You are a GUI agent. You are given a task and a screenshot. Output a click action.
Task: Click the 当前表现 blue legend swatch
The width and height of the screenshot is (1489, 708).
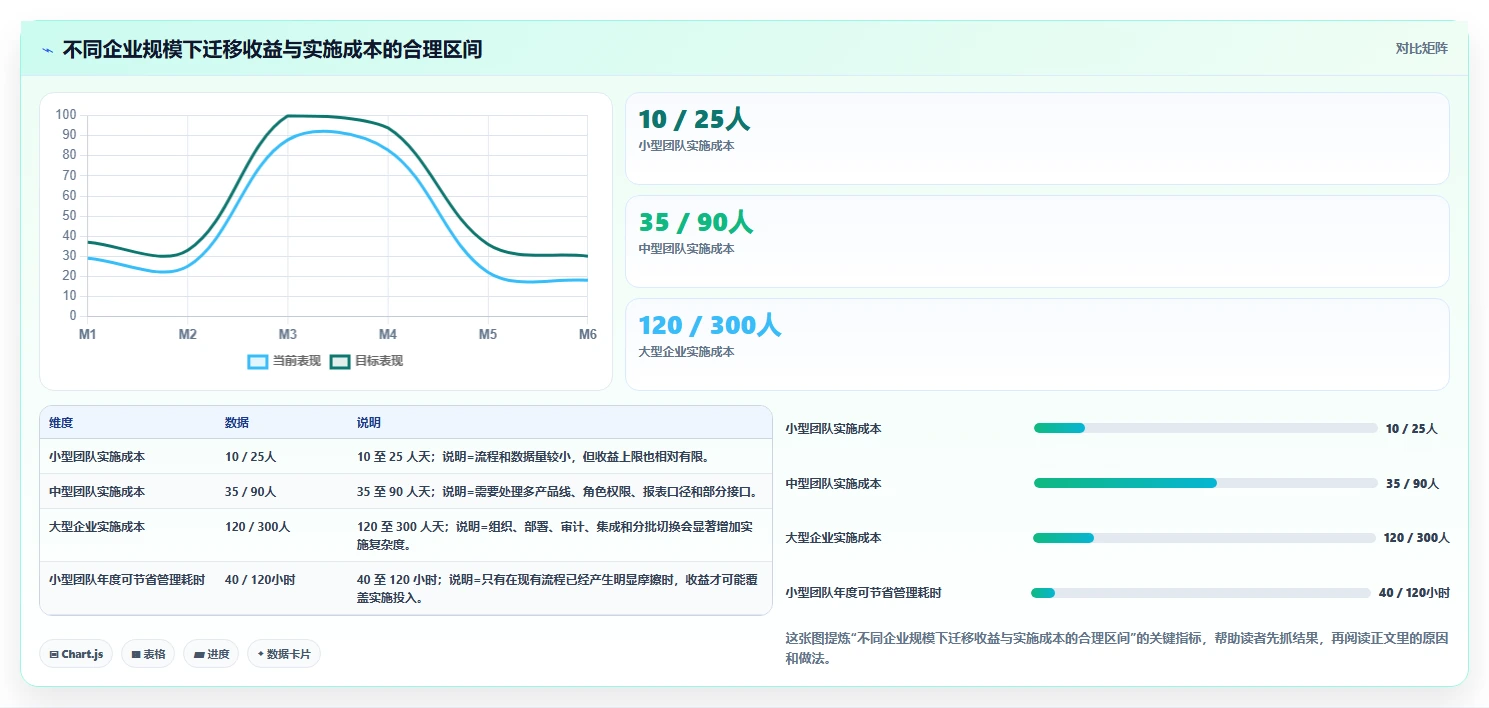258,361
